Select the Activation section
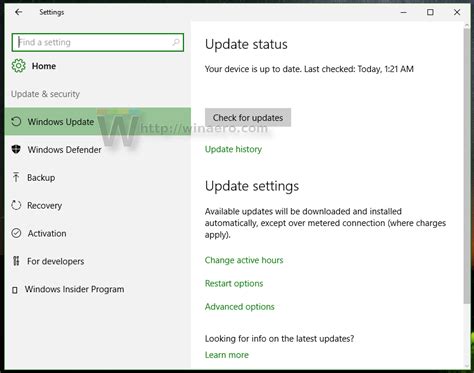The width and height of the screenshot is (474, 373). [98, 233]
